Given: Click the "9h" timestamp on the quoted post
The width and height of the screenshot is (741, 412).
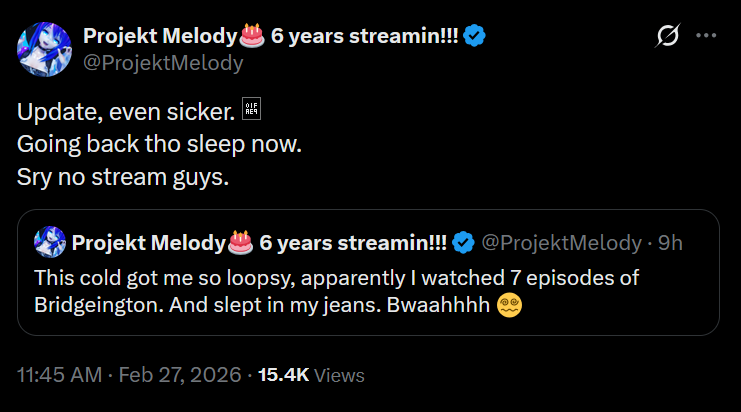Looking at the screenshot, I should click(x=669, y=242).
